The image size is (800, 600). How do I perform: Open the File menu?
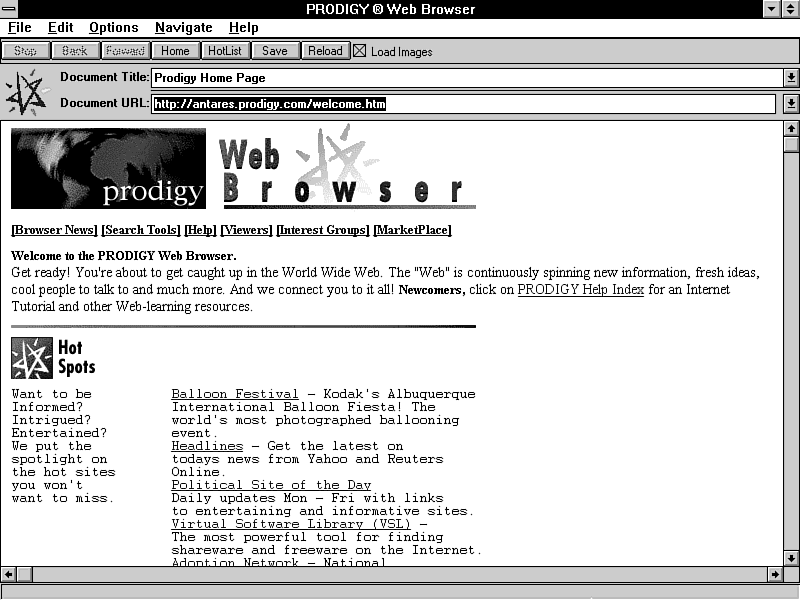click(x=19, y=28)
